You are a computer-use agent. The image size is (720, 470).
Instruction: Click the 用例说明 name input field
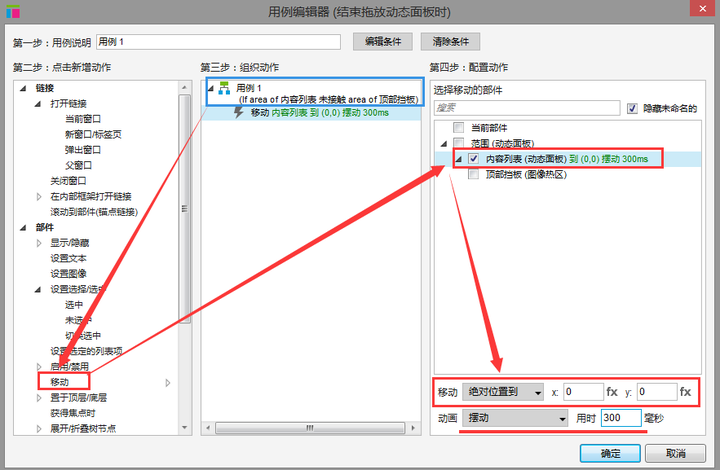click(219, 42)
